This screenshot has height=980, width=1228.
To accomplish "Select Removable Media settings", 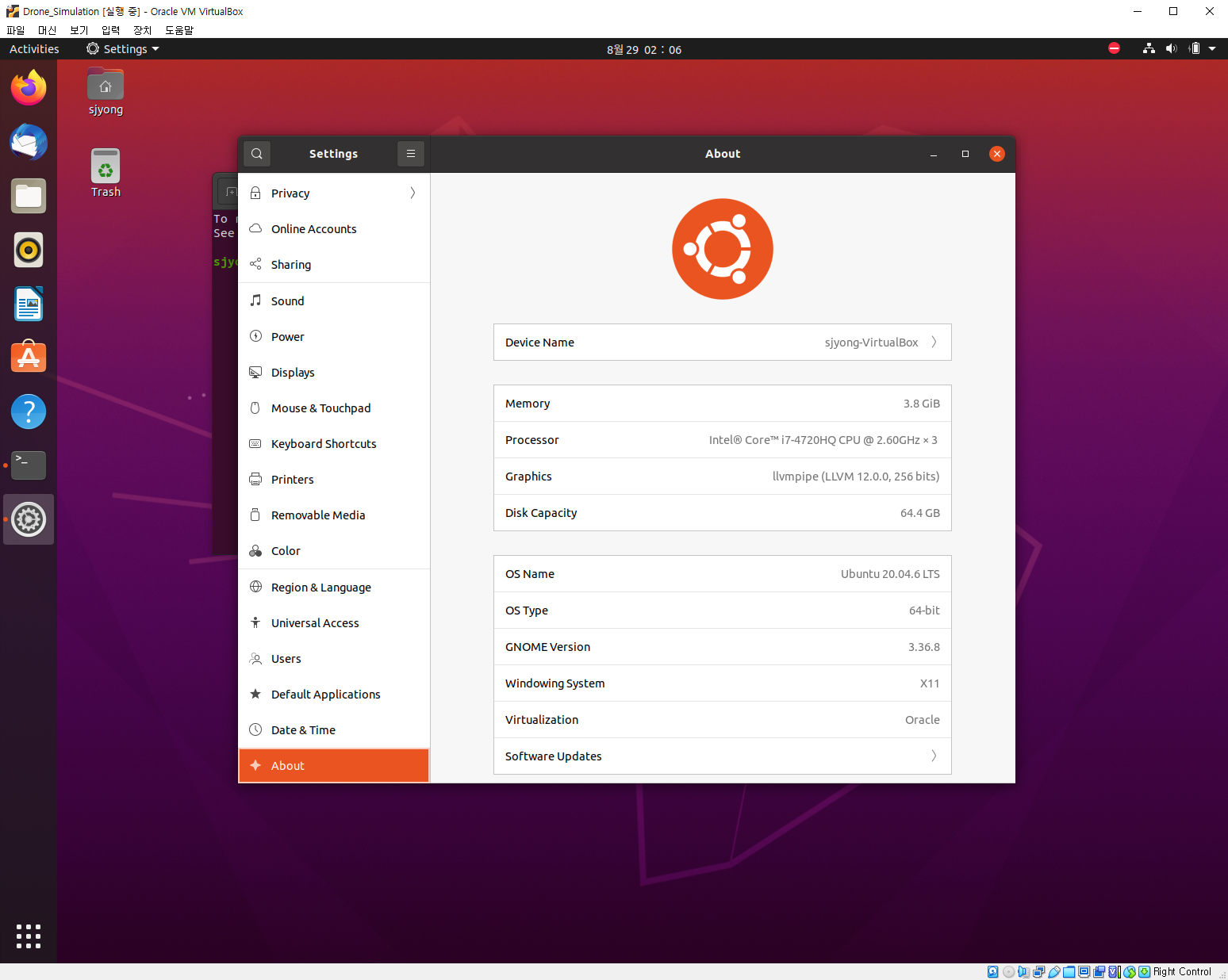I will 334,515.
